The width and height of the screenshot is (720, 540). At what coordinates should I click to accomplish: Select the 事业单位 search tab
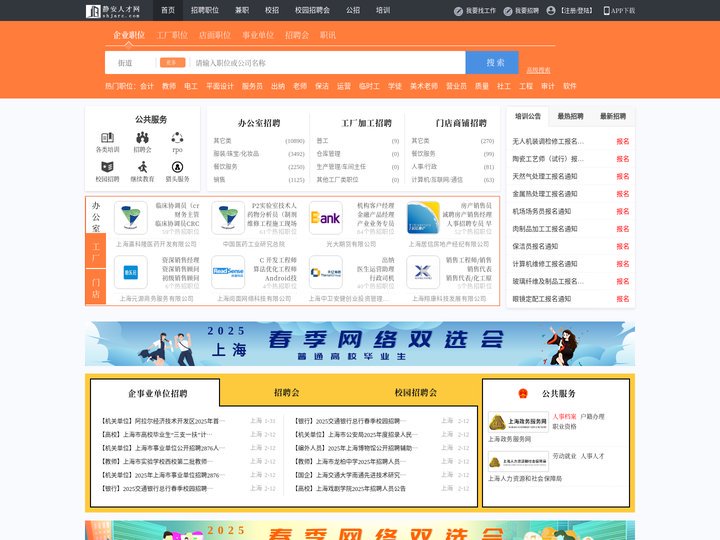click(258, 35)
